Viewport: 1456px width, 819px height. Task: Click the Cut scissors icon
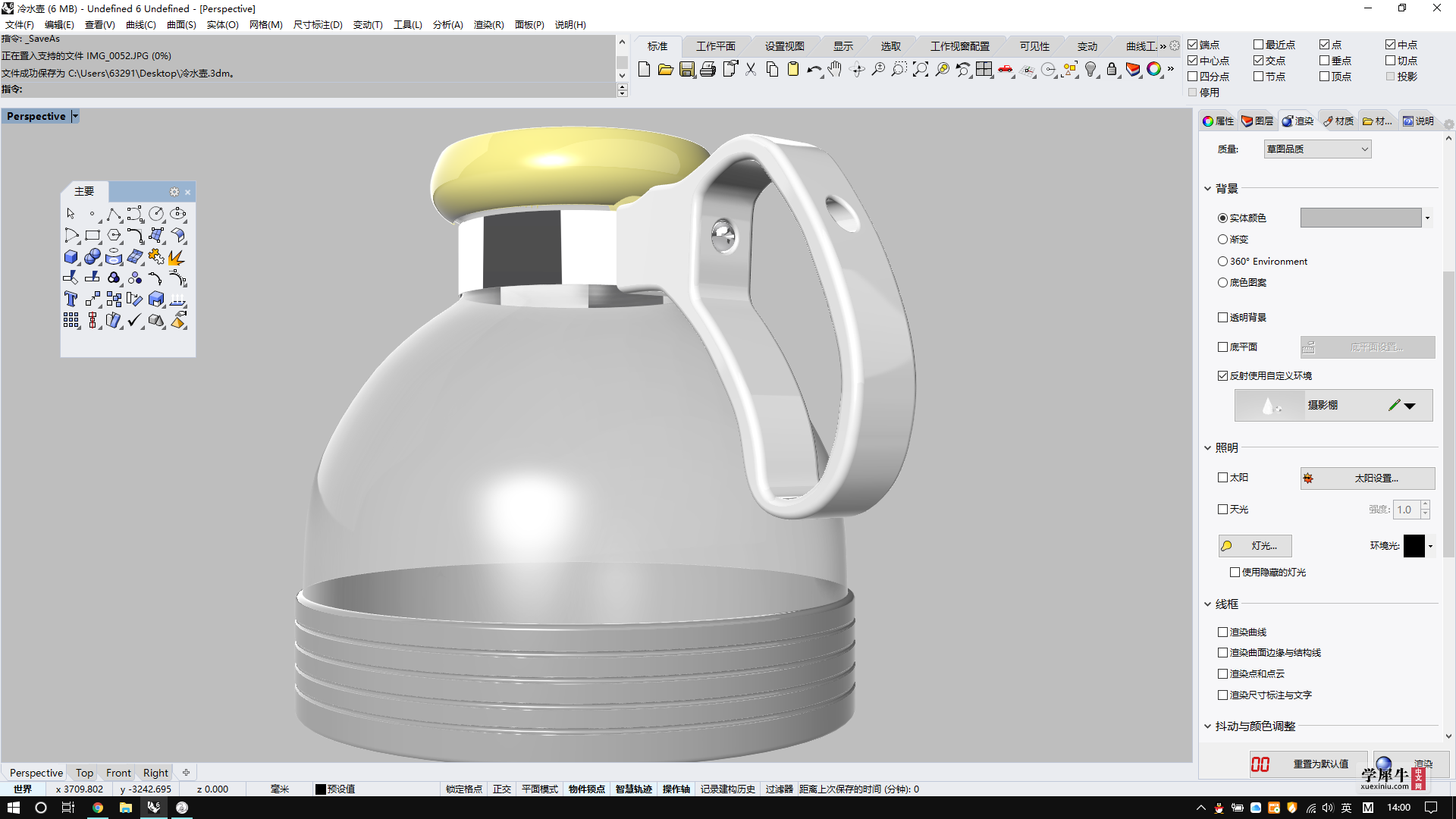coord(751,69)
